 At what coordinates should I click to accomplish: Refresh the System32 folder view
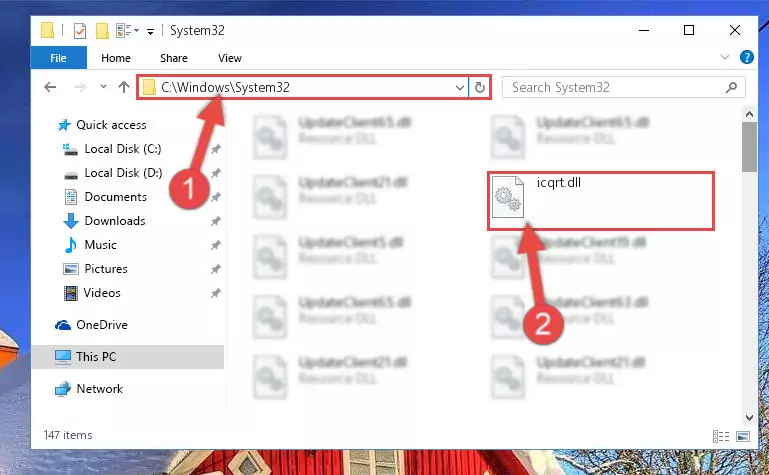click(480, 87)
